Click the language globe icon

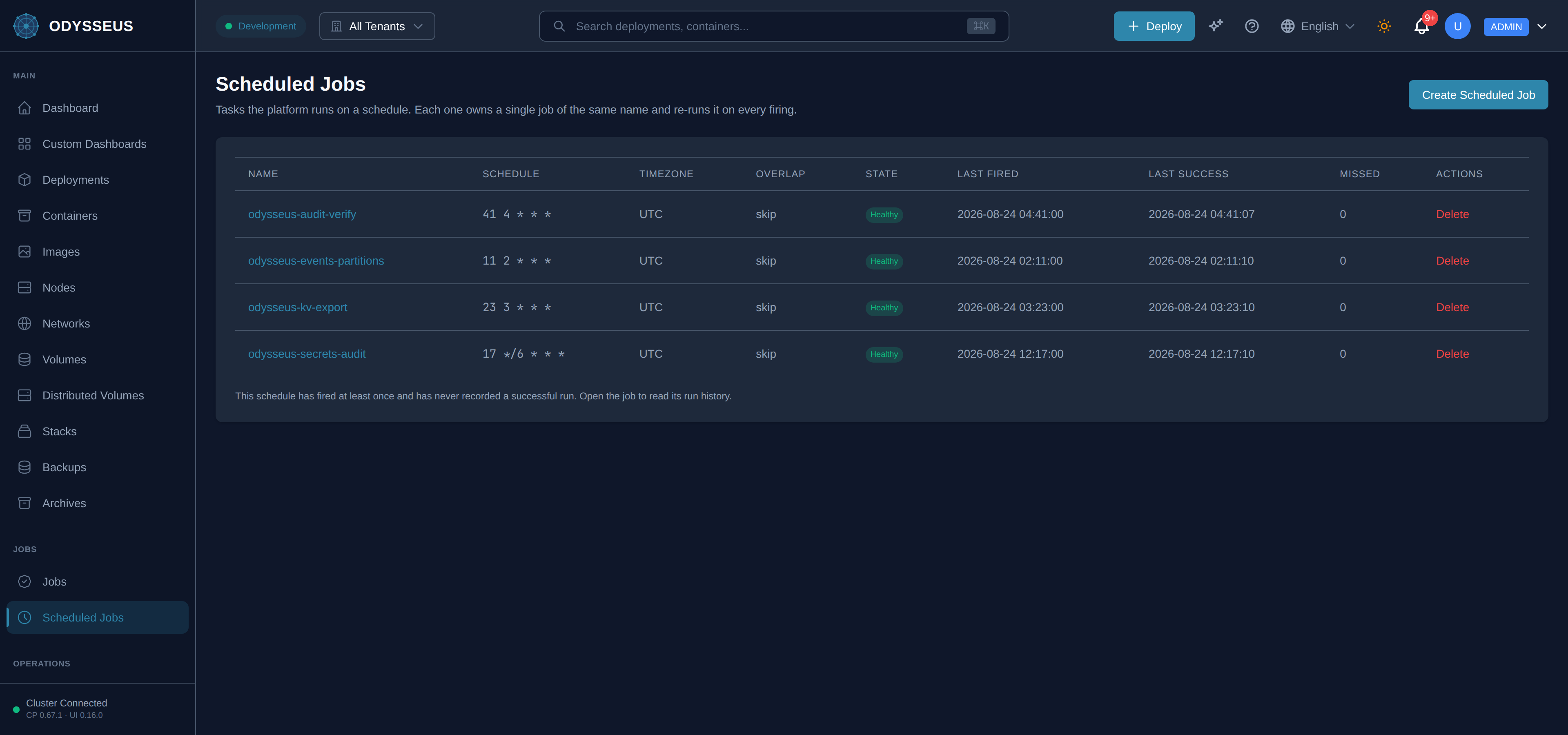[1287, 26]
